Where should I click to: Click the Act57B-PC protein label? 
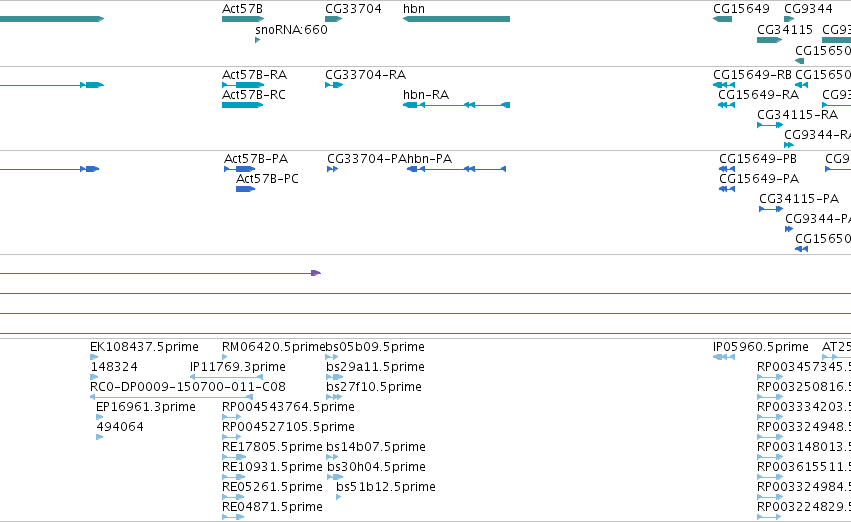pos(267,179)
